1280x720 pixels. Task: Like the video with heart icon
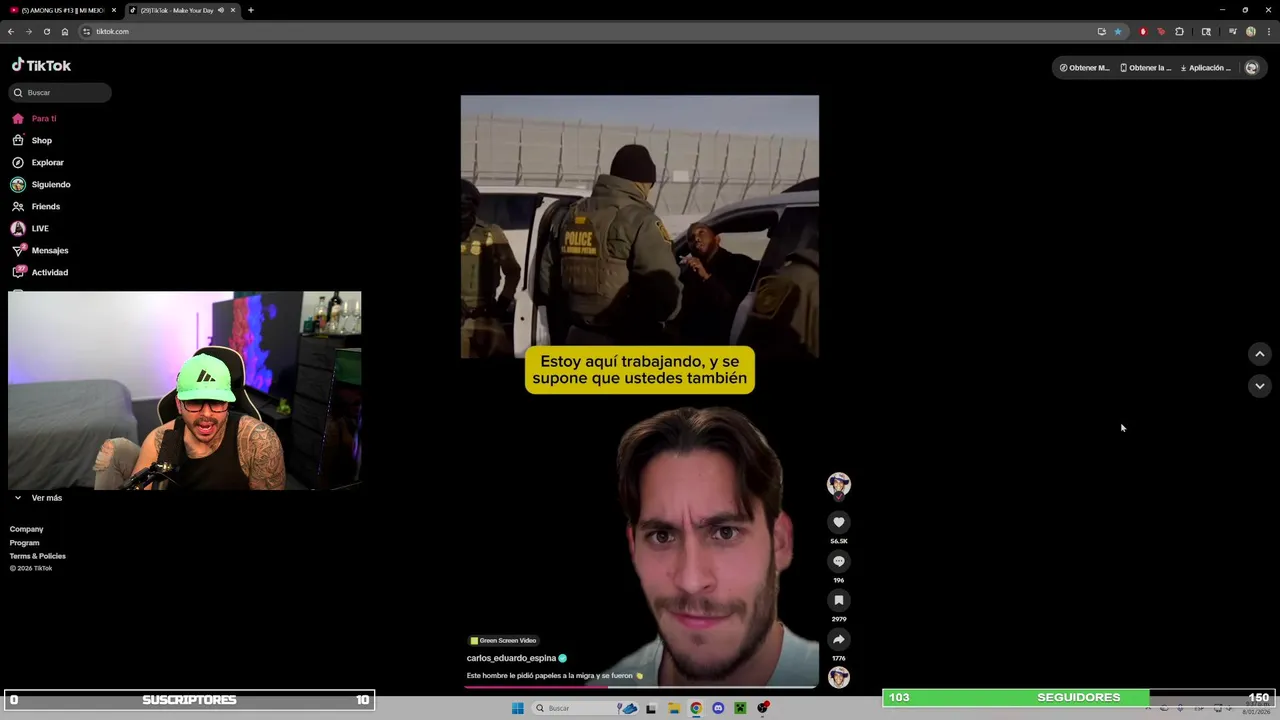[839, 522]
